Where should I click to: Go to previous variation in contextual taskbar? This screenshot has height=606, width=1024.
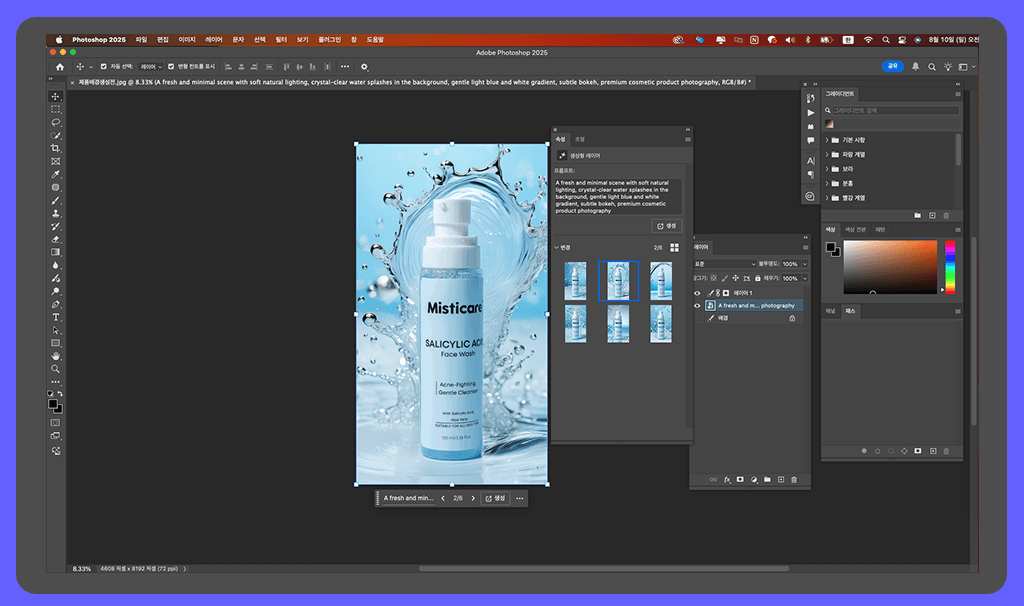click(443, 498)
